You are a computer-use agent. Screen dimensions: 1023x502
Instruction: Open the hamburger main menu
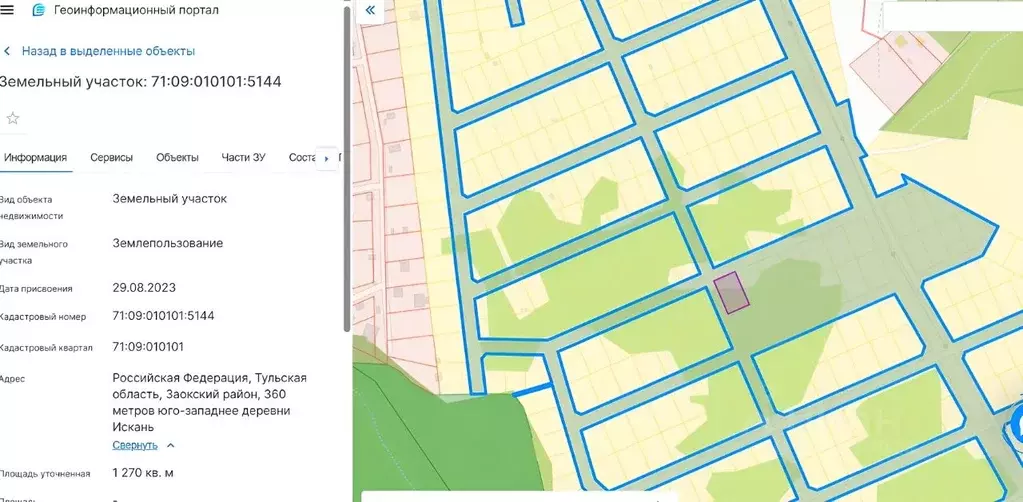click(x=7, y=10)
